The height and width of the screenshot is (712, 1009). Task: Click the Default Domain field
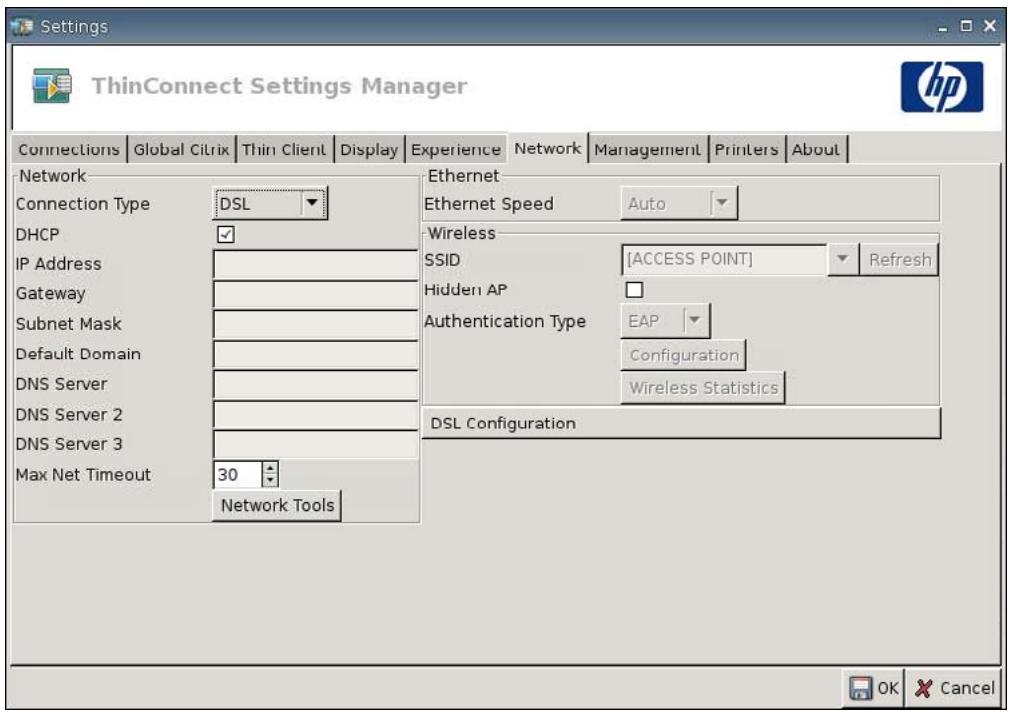click(x=315, y=355)
